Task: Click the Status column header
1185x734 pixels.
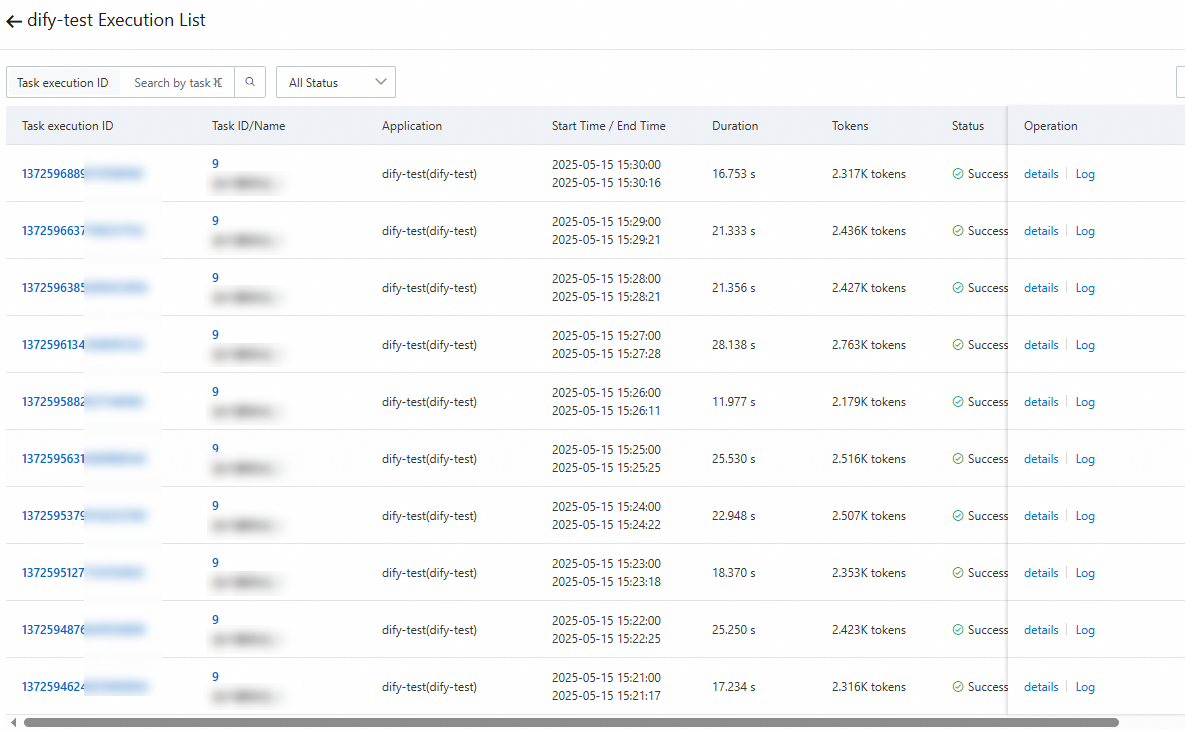Action: pyautogui.click(x=967, y=126)
